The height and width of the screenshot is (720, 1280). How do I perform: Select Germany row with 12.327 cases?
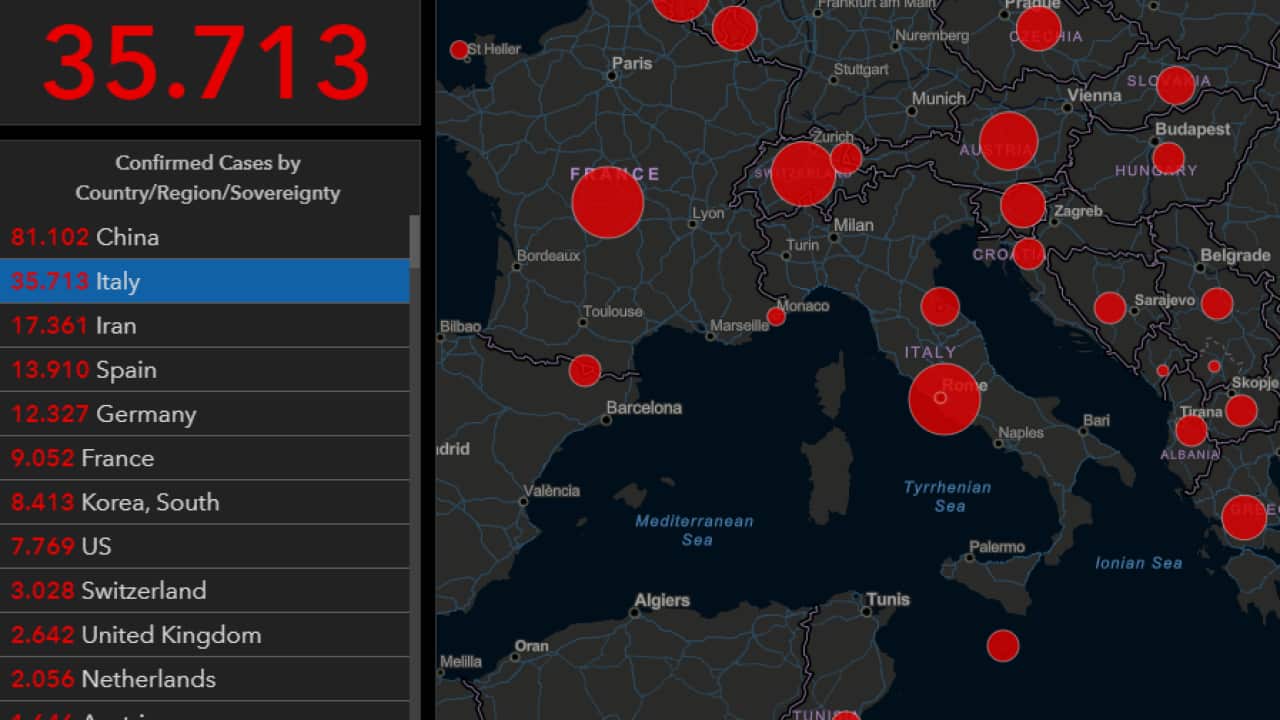(x=204, y=414)
